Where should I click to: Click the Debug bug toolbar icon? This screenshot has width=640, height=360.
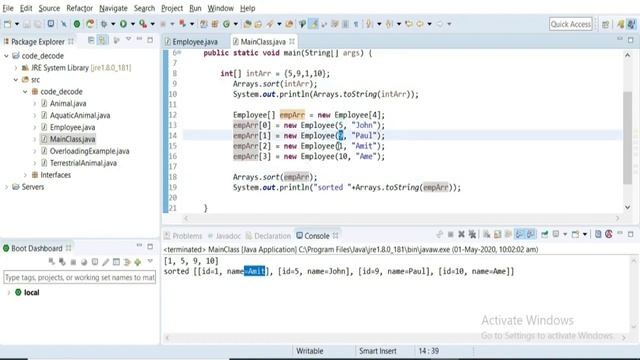click(x=104, y=24)
